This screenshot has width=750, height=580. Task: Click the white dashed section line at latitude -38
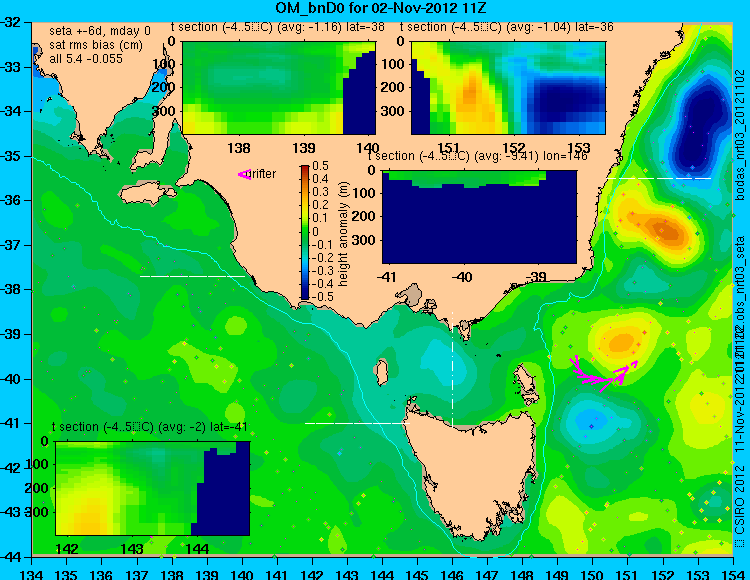tap(192, 276)
